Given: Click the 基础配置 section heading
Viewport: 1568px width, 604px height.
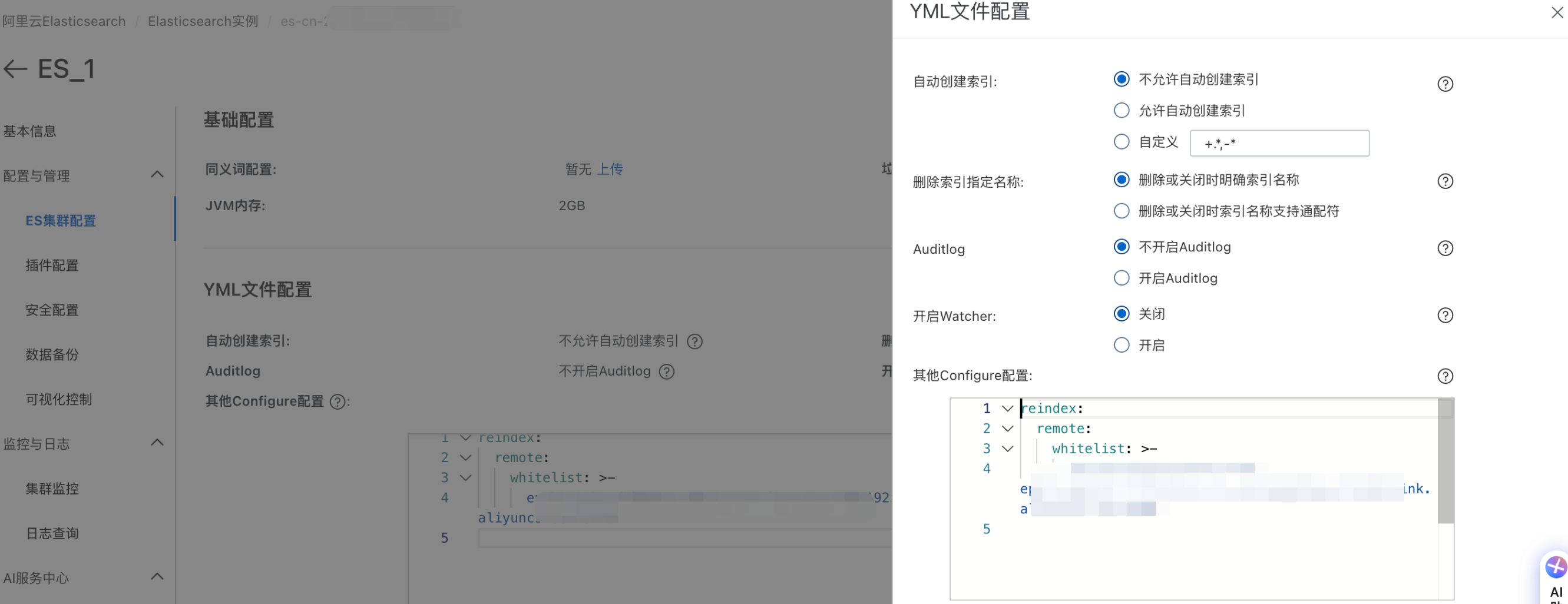Looking at the screenshot, I should (239, 120).
